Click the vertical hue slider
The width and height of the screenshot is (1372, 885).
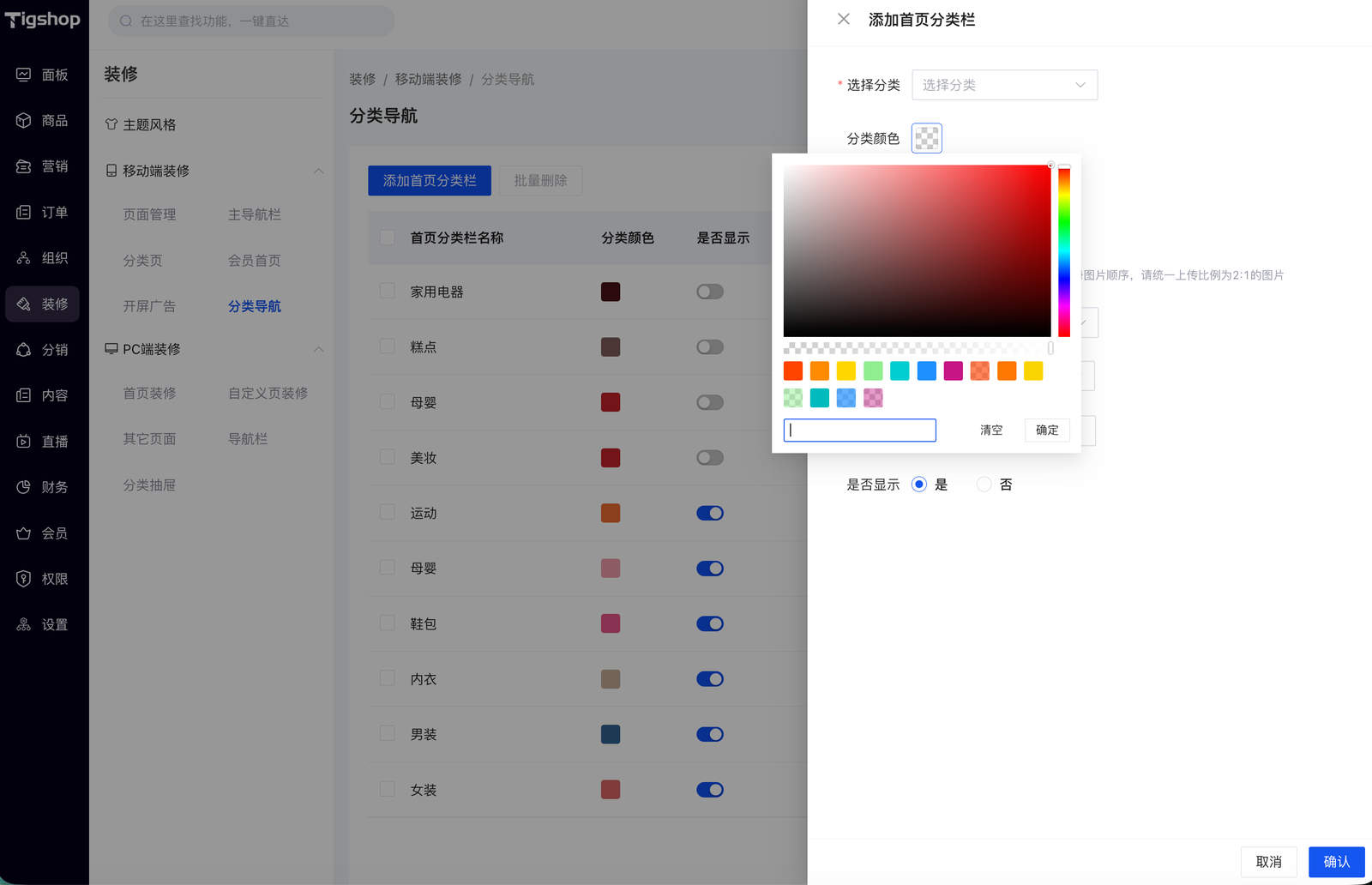[x=1064, y=251]
